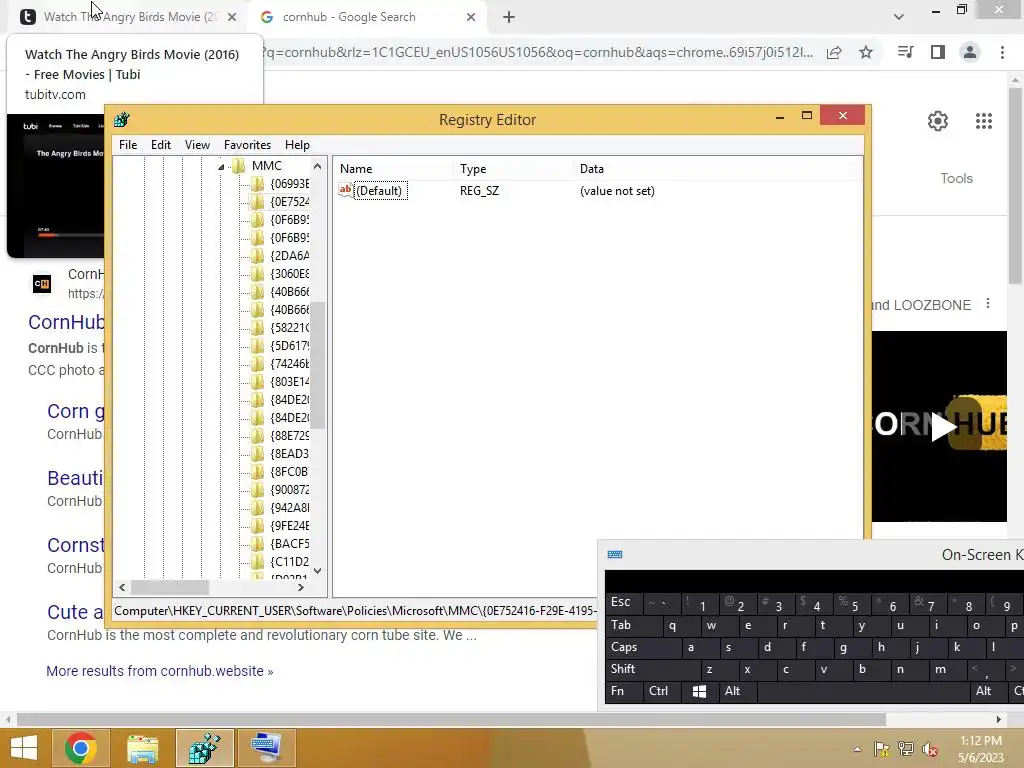Open a new Chrome tab
This screenshot has height=768, width=1024.
coord(509,17)
